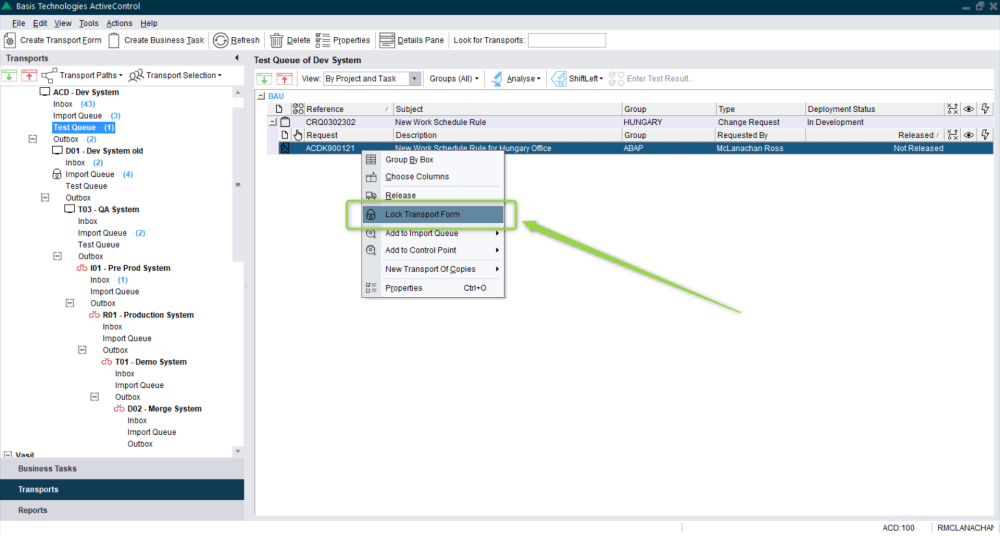Click the Delete trash can icon
Screen dimensions: 1000x536
click(276, 40)
